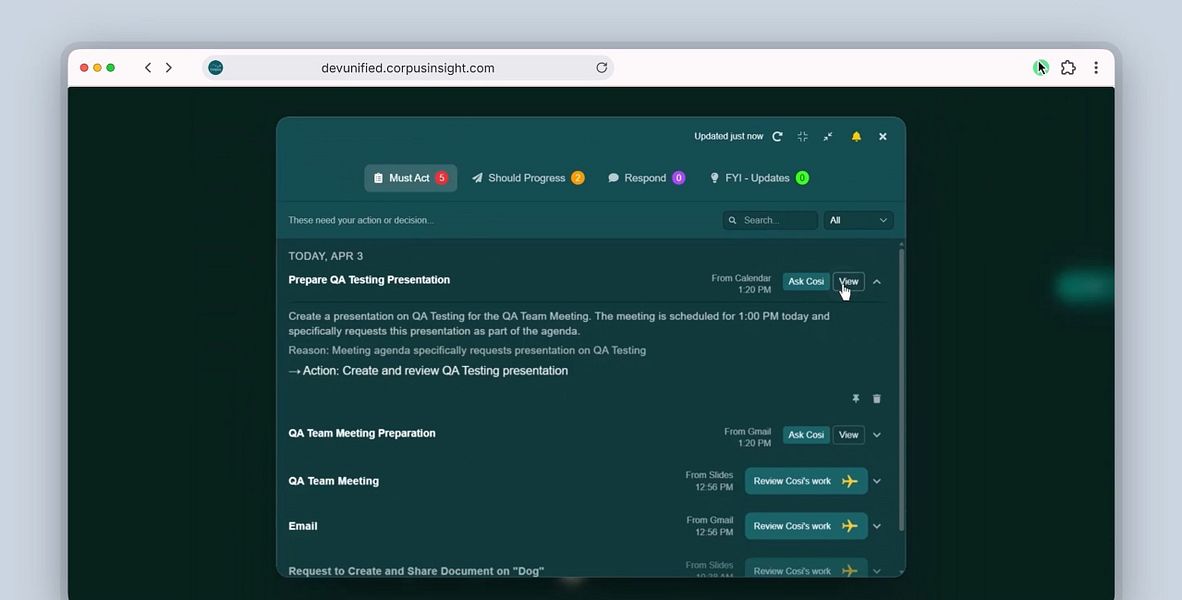Switch to Must Act tab

[411, 178]
